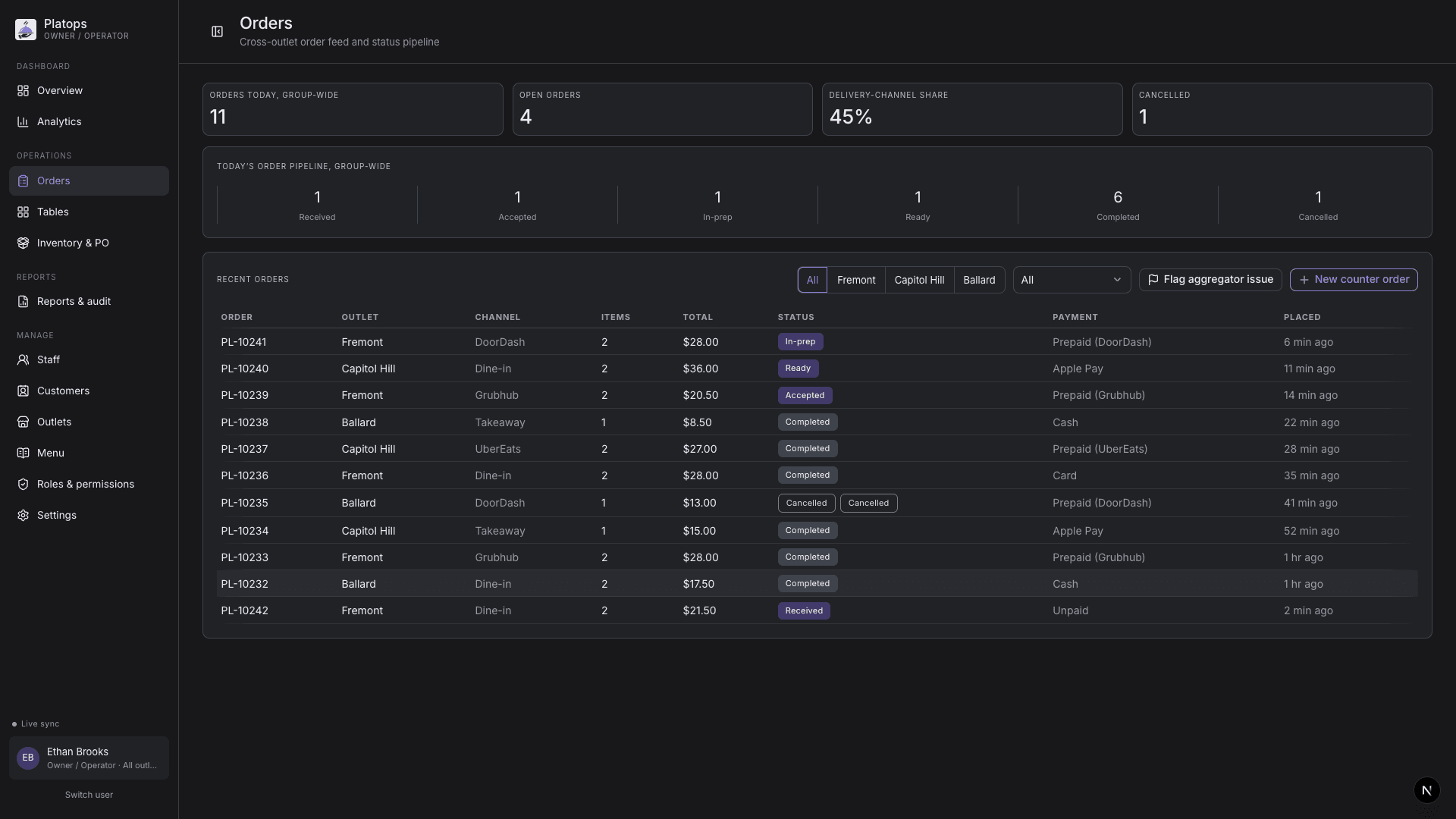Open the Tables section

(x=89, y=212)
